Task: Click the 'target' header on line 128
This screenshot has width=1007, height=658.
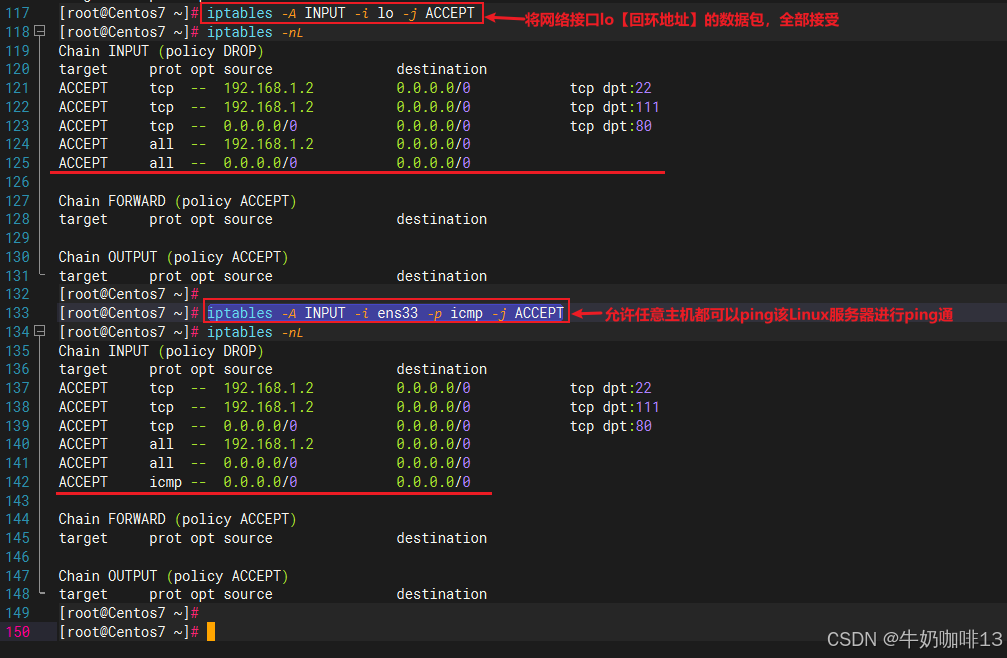Action: (x=83, y=220)
